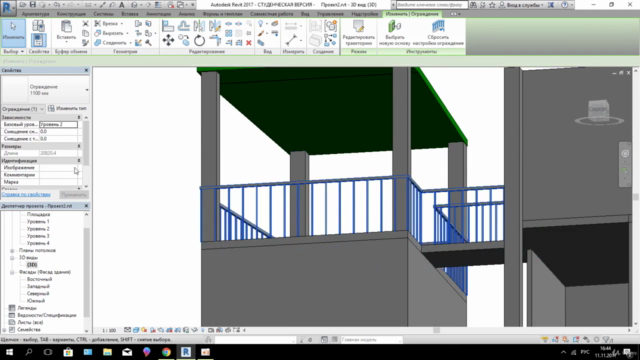The width and height of the screenshot is (640, 360).
Task: Open the Вход в службы sign-in button
Action: click(522, 5)
